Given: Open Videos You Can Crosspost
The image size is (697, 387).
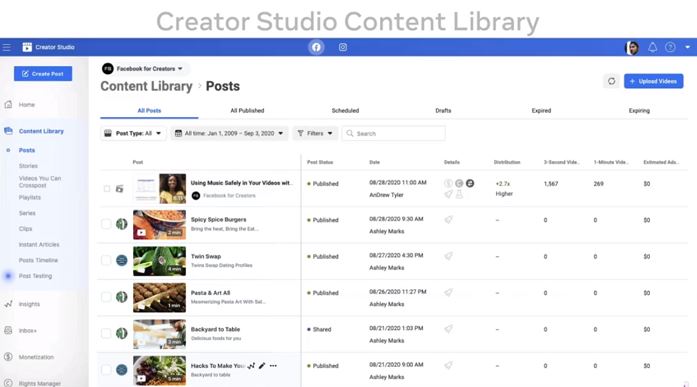Looking at the screenshot, I should pyautogui.click(x=40, y=181).
